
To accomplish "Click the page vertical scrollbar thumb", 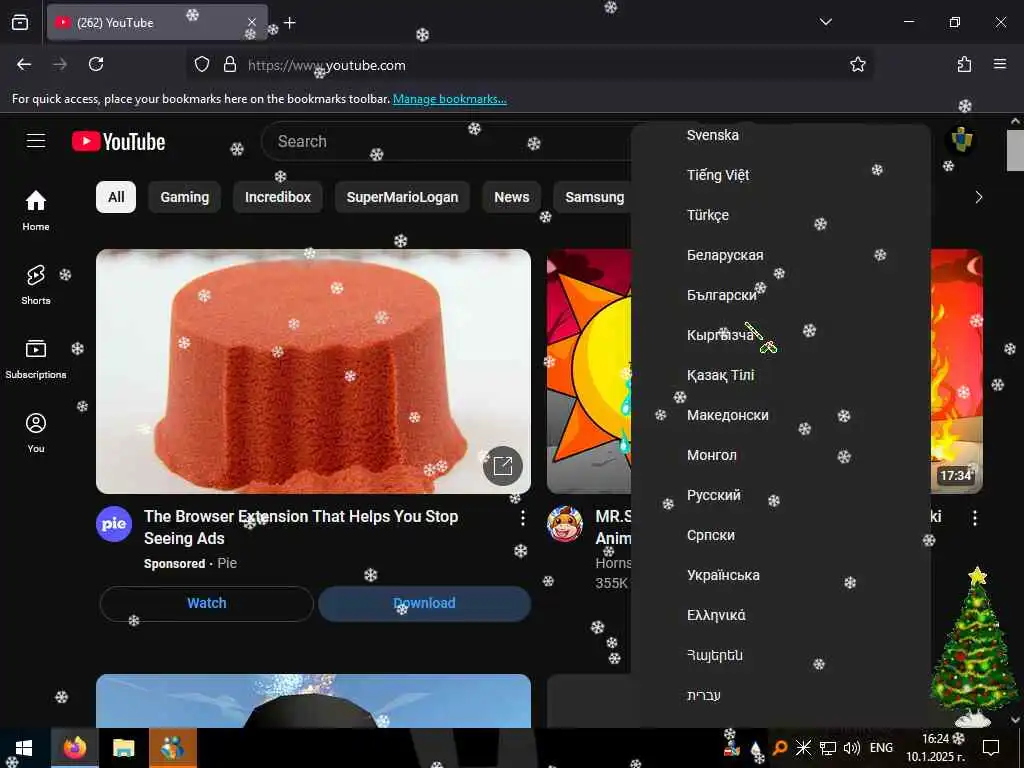I will 1015,150.
